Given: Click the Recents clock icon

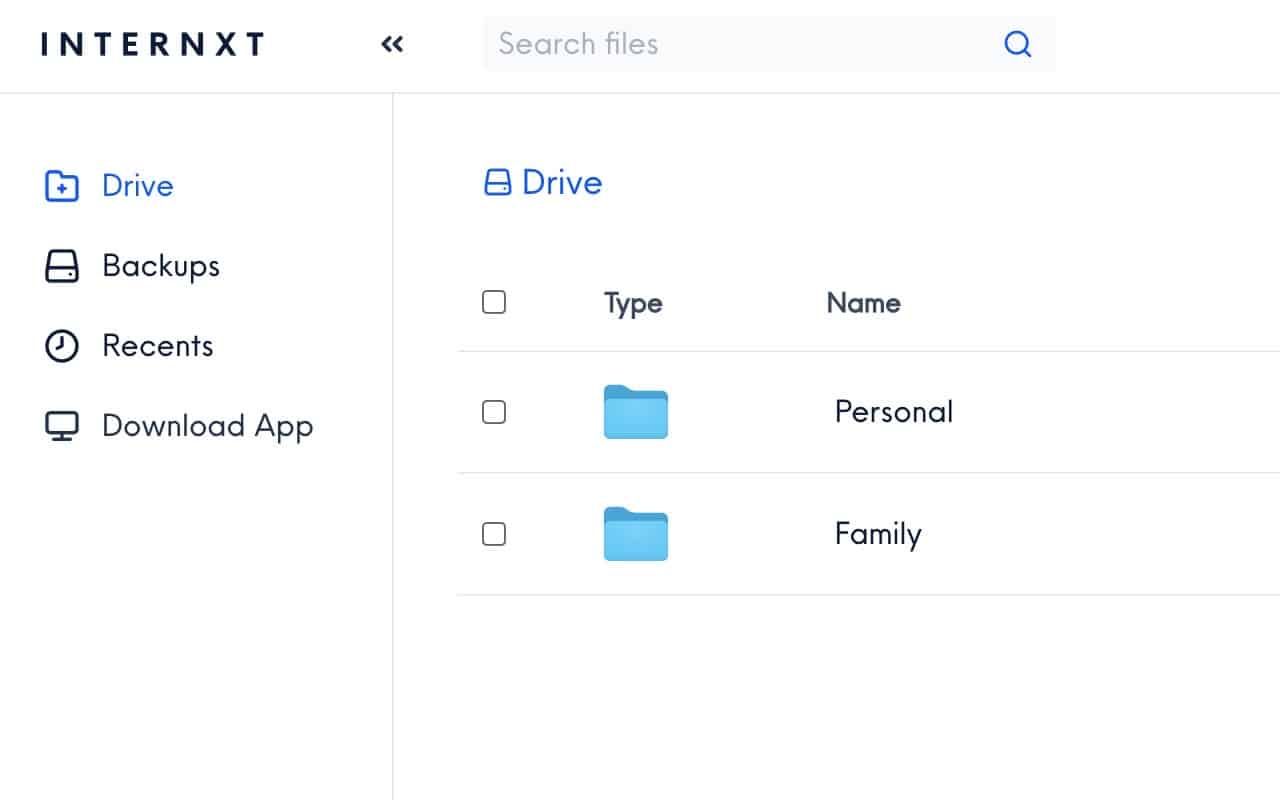Looking at the screenshot, I should [60, 345].
